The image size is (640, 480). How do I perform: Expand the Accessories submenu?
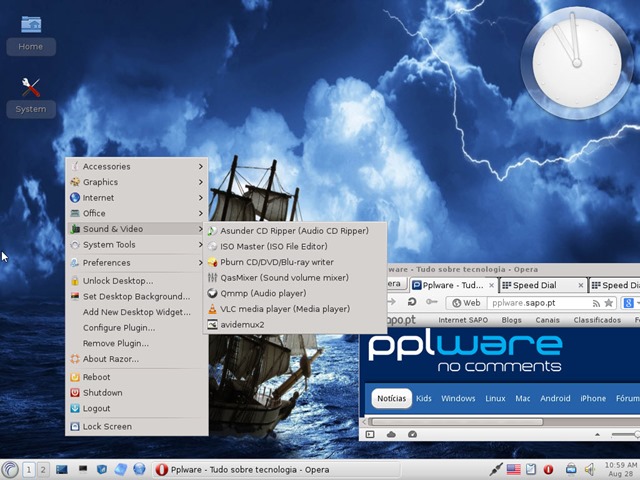pos(137,167)
